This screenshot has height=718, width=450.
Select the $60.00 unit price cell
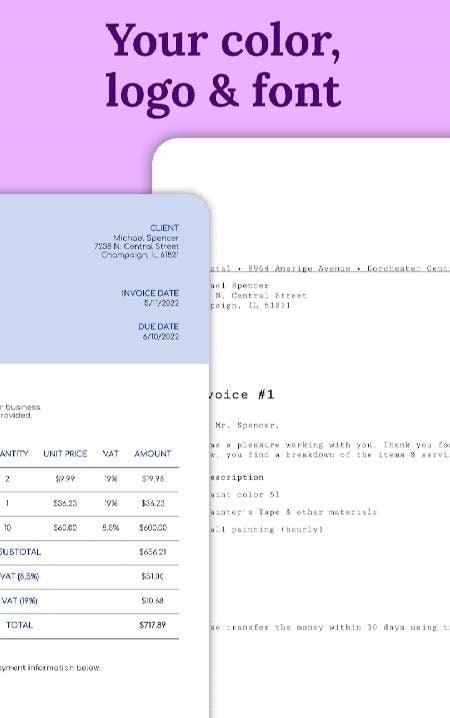click(x=65, y=528)
